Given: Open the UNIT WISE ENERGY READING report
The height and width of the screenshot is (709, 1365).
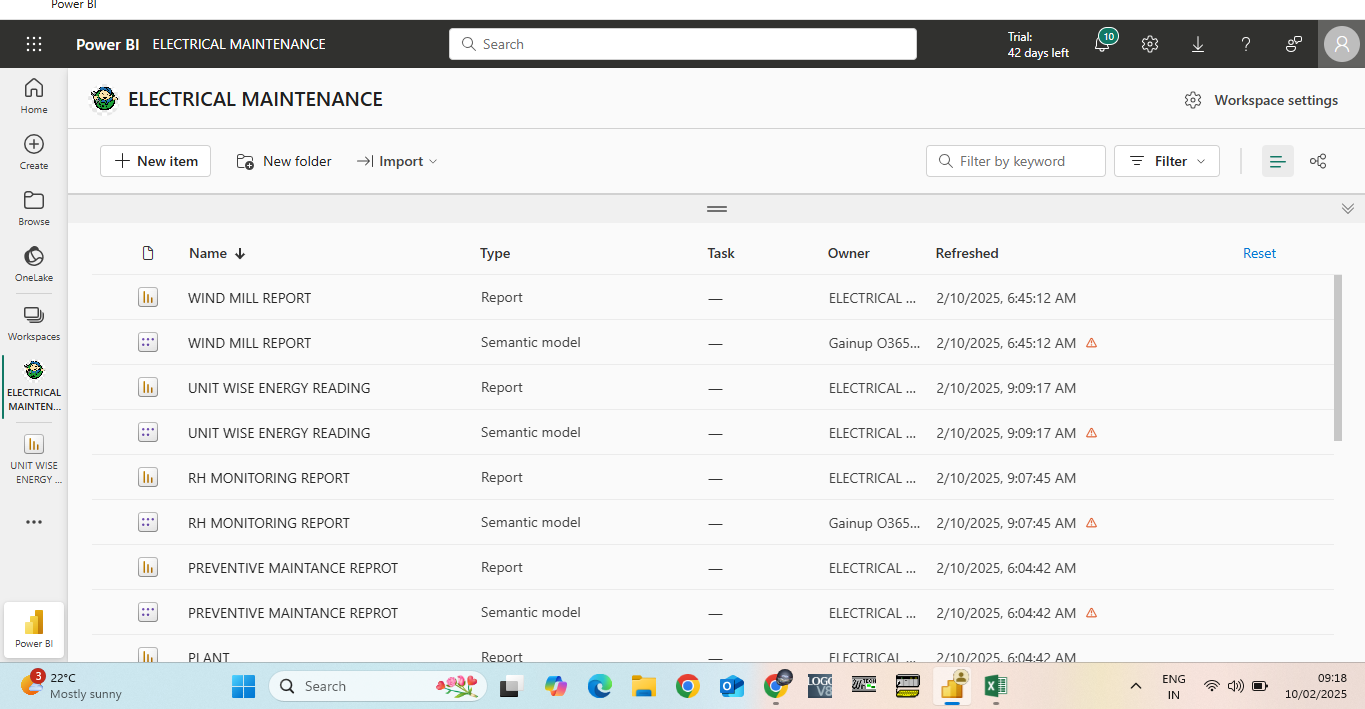Looking at the screenshot, I should (x=279, y=388).
